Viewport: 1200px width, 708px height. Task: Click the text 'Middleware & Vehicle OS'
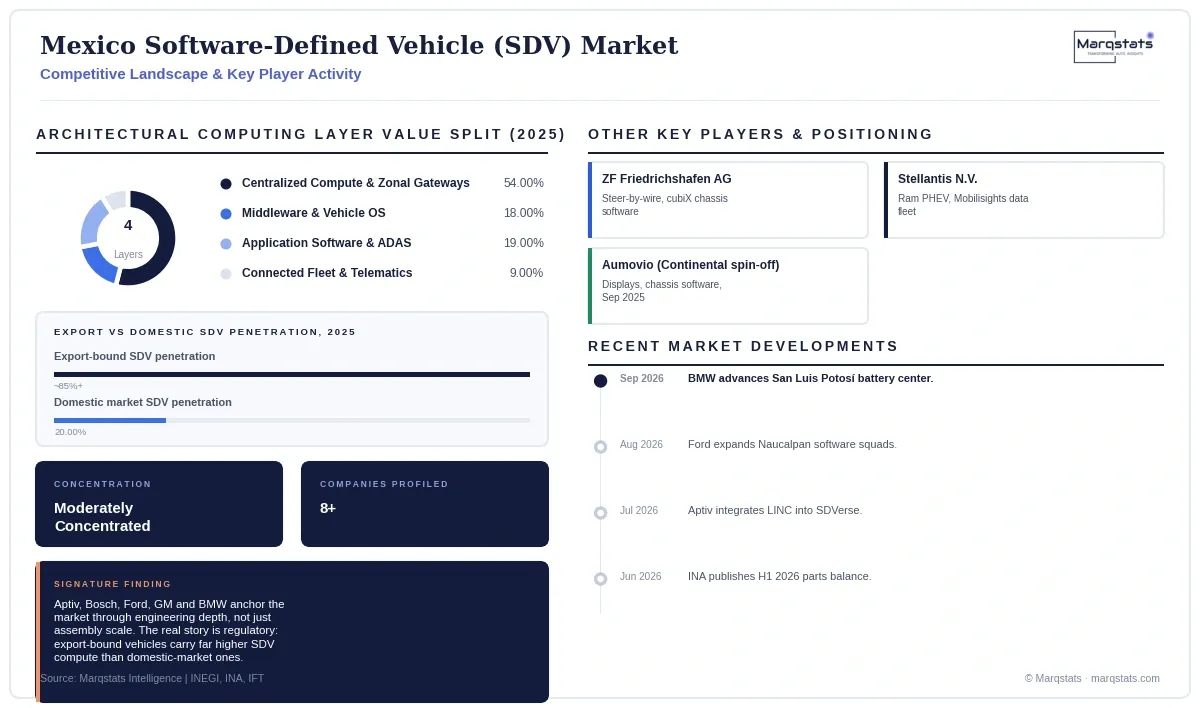pos(314,213)
